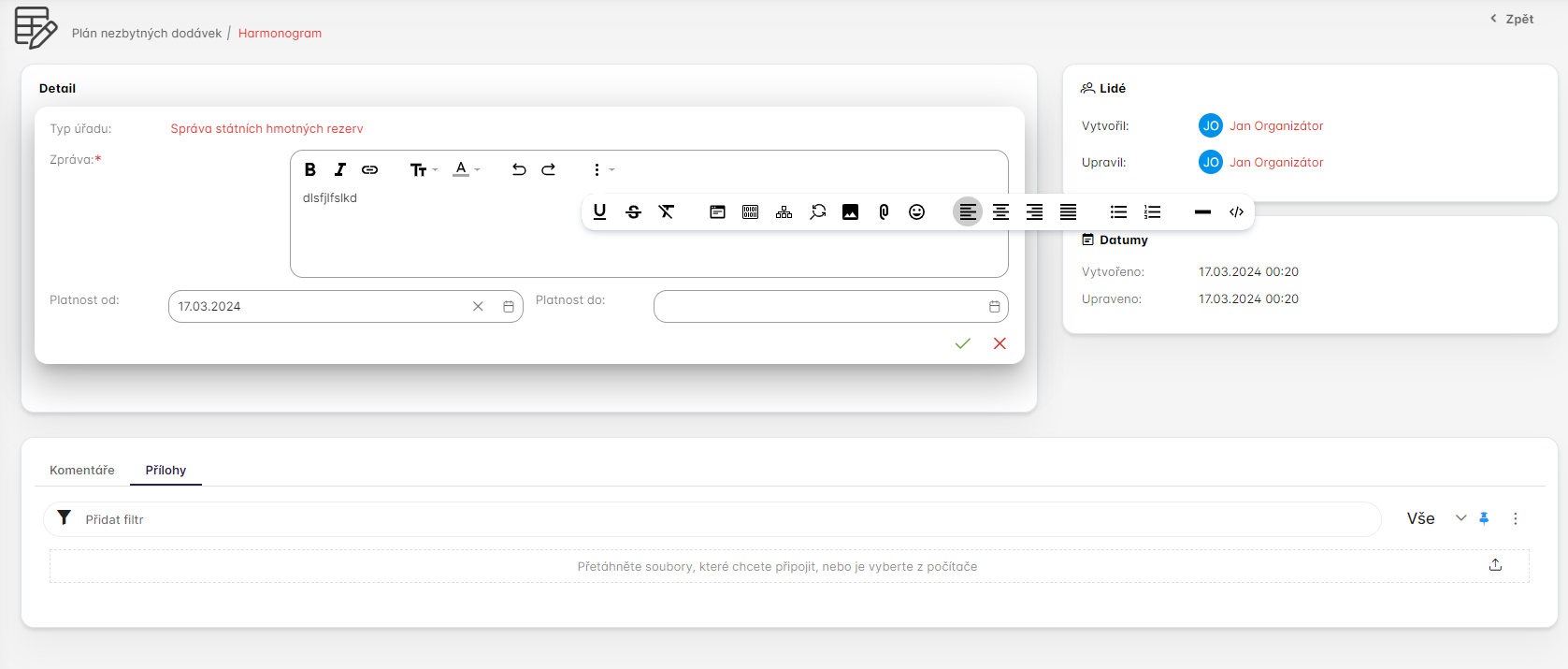Go back using the Zpět link
This screenshot has width=1568, height=669.
coord(1512,19)
